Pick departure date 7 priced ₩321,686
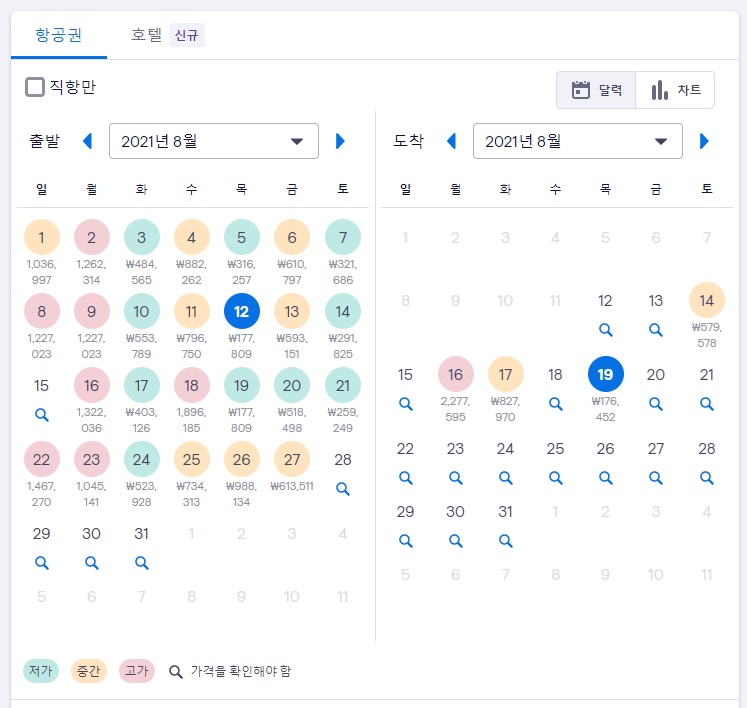 pyautogui.click(x=343, y=237)
